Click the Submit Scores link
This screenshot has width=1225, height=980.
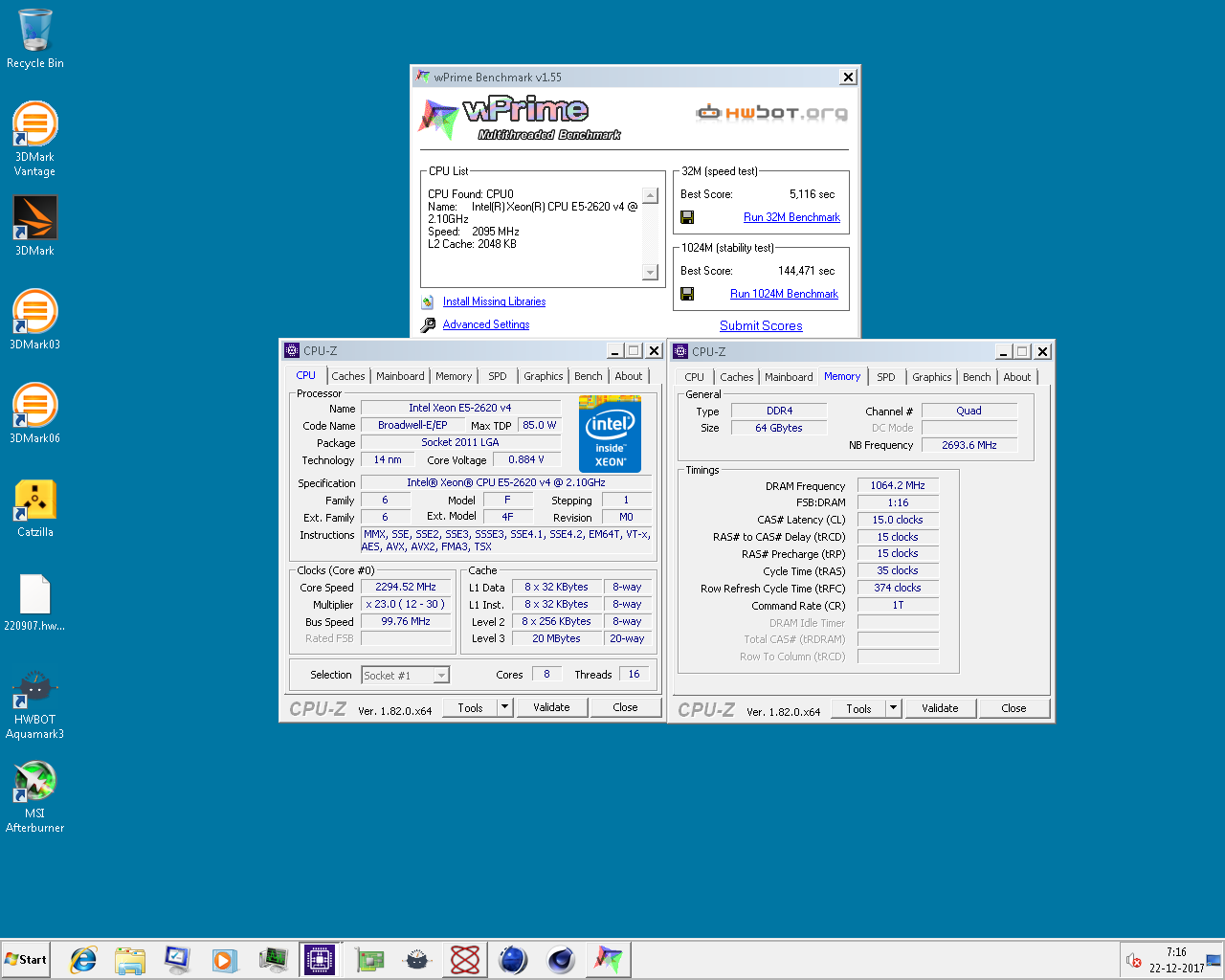pyautogui.click(x=761, y=325)
